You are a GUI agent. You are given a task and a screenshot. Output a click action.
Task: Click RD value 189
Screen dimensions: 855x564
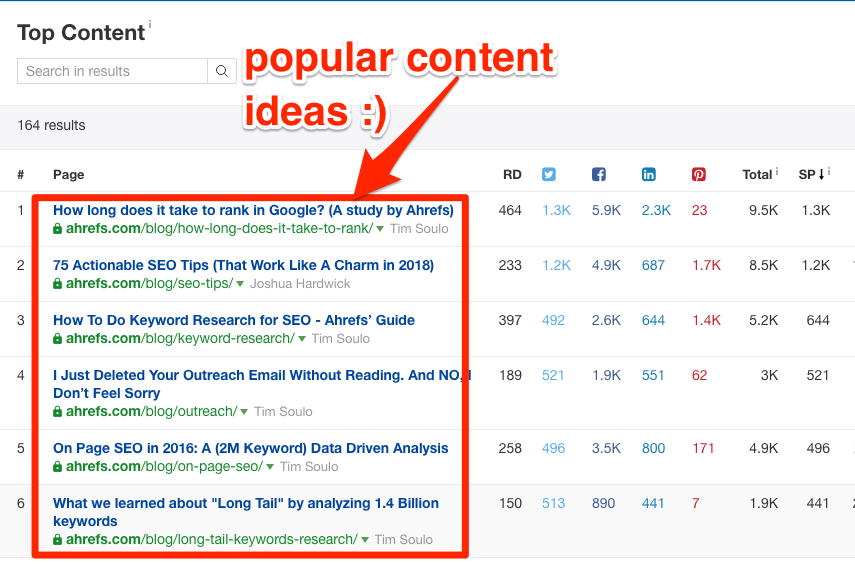[510, 376]
